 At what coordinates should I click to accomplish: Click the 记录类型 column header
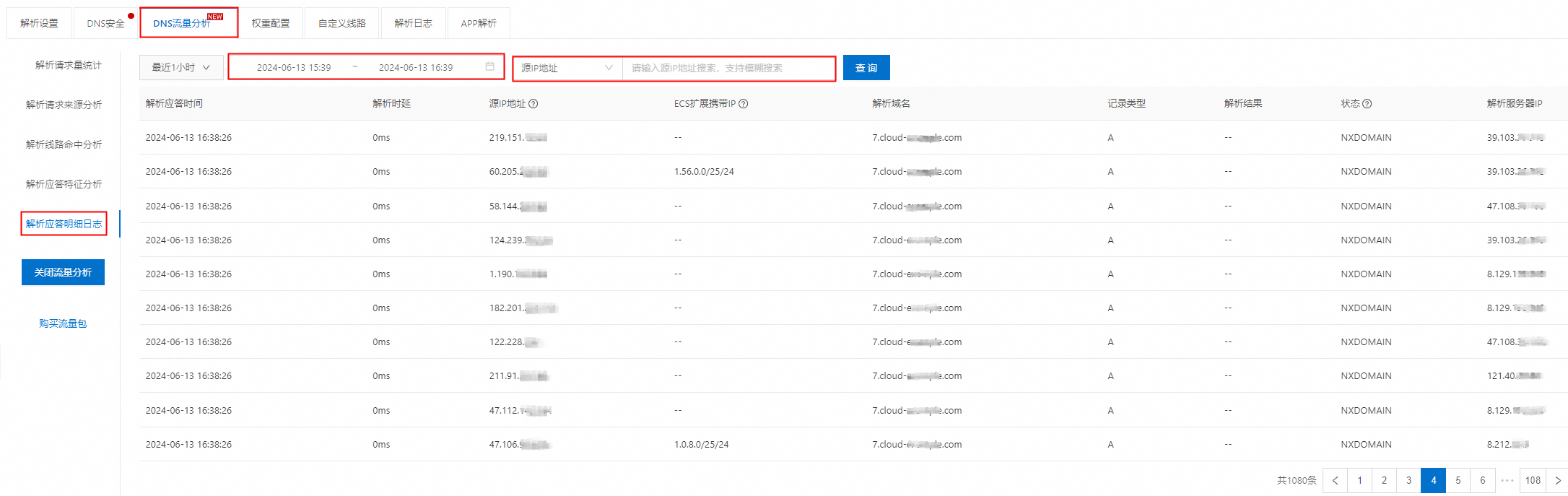(x=1126, y=104)
